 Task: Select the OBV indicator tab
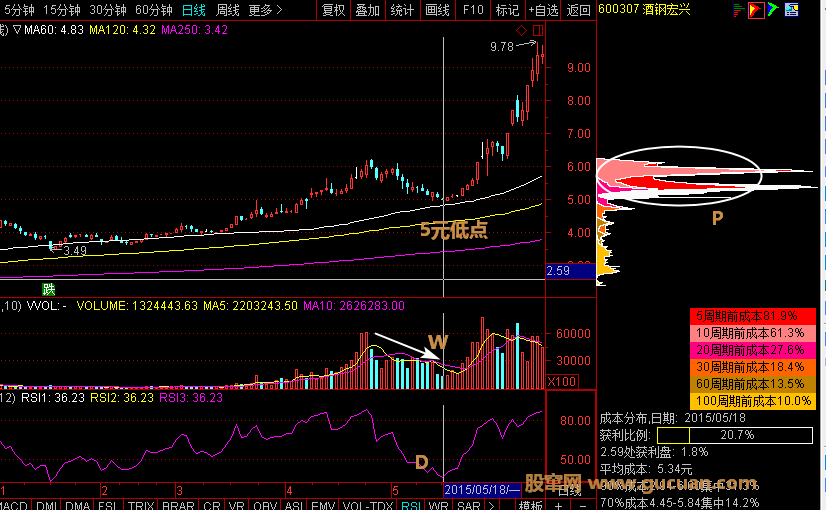point(266,505)
